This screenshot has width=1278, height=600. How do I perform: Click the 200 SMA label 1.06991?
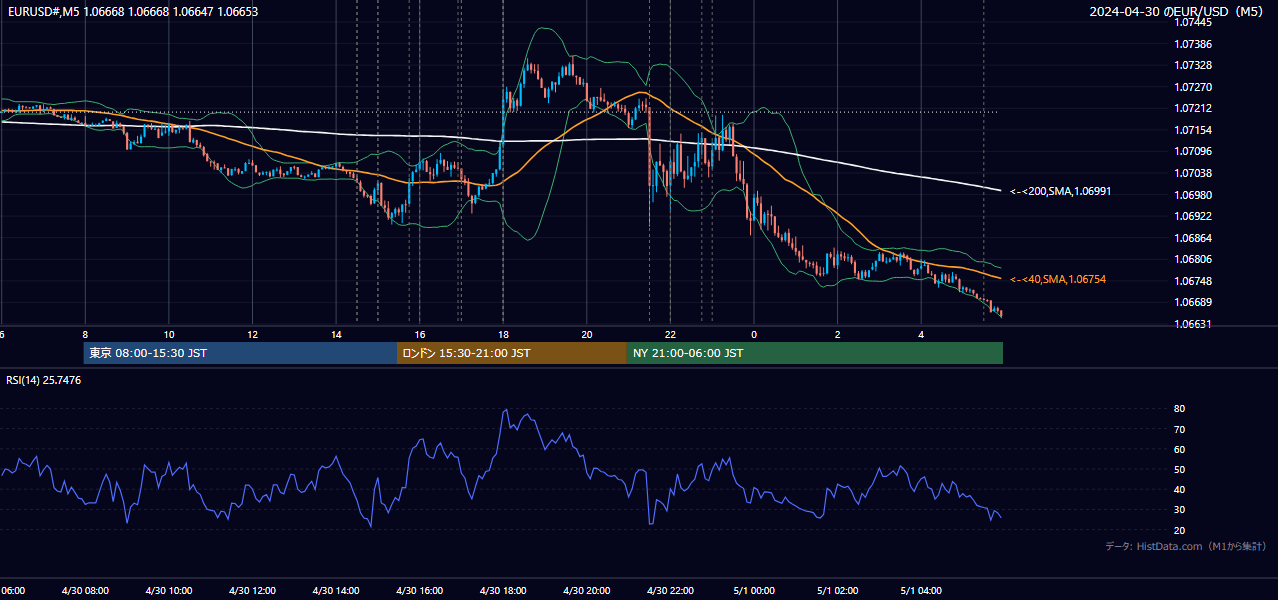tap(1060, 191)
